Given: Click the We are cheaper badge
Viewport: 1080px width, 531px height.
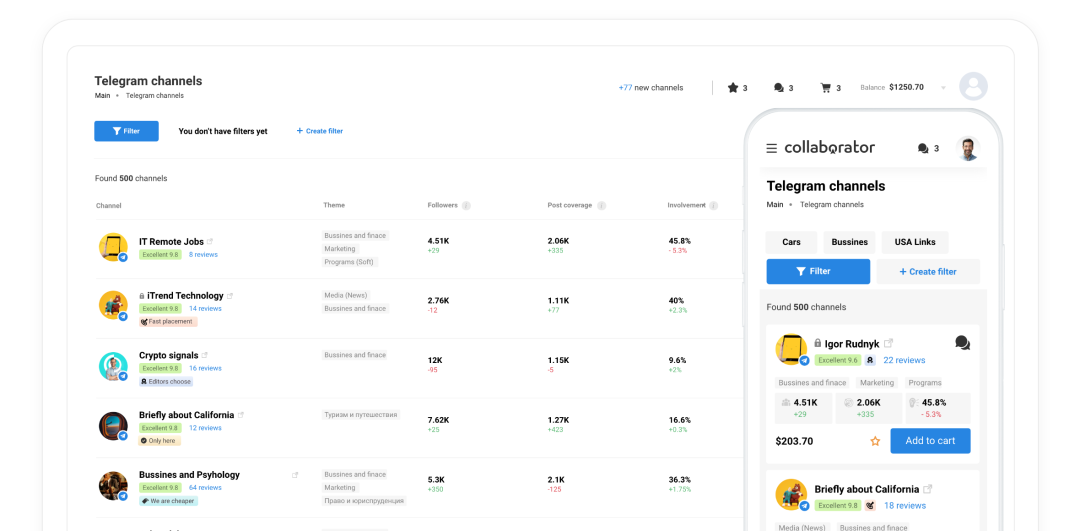Looking at the screenshot, I should pos(168,501).
